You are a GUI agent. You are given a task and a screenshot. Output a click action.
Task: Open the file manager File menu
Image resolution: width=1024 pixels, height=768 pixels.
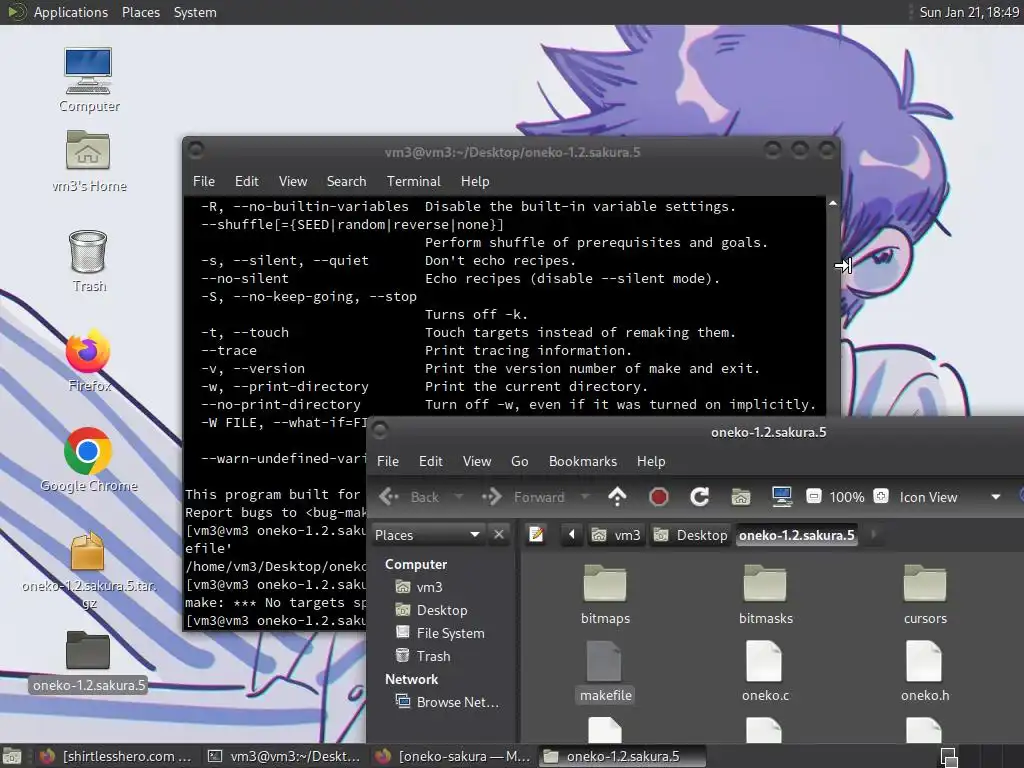[388, 461]
